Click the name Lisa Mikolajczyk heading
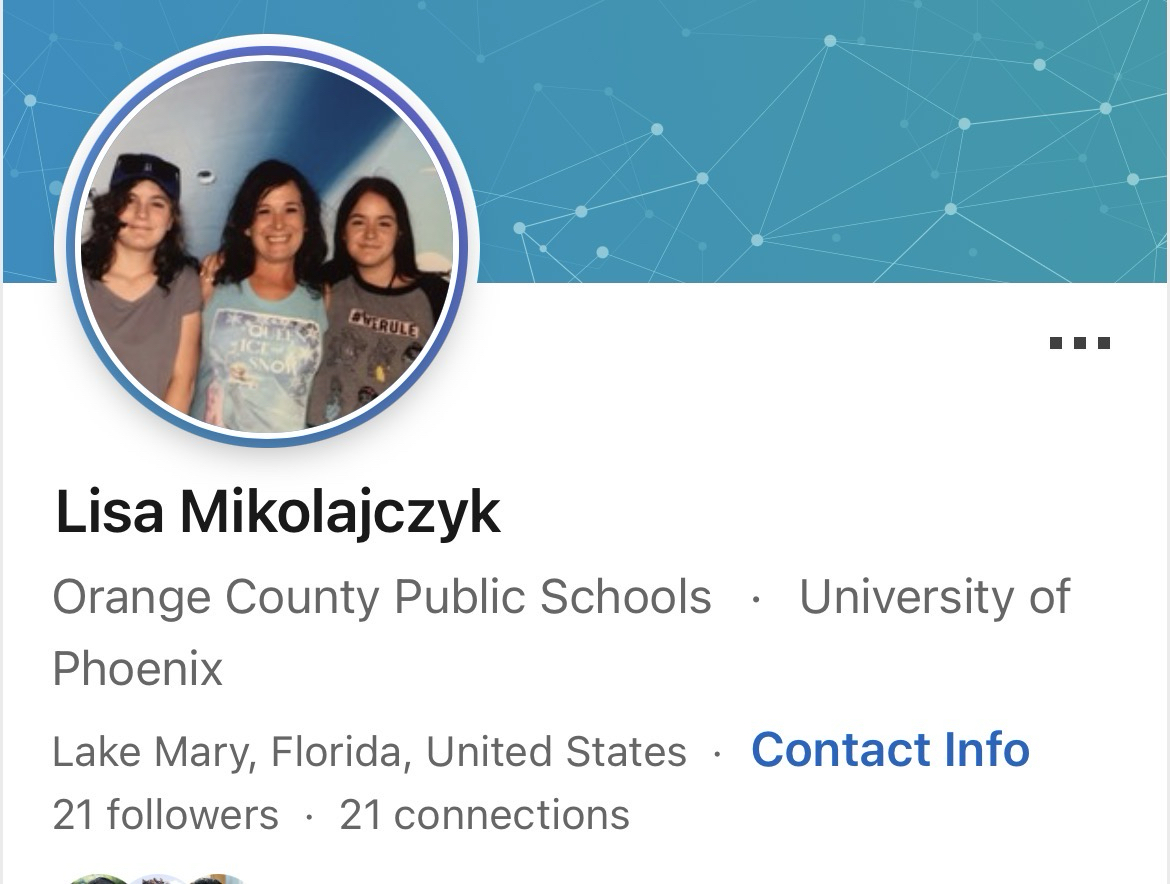1170x884 pixels. [x=278, y=513]
